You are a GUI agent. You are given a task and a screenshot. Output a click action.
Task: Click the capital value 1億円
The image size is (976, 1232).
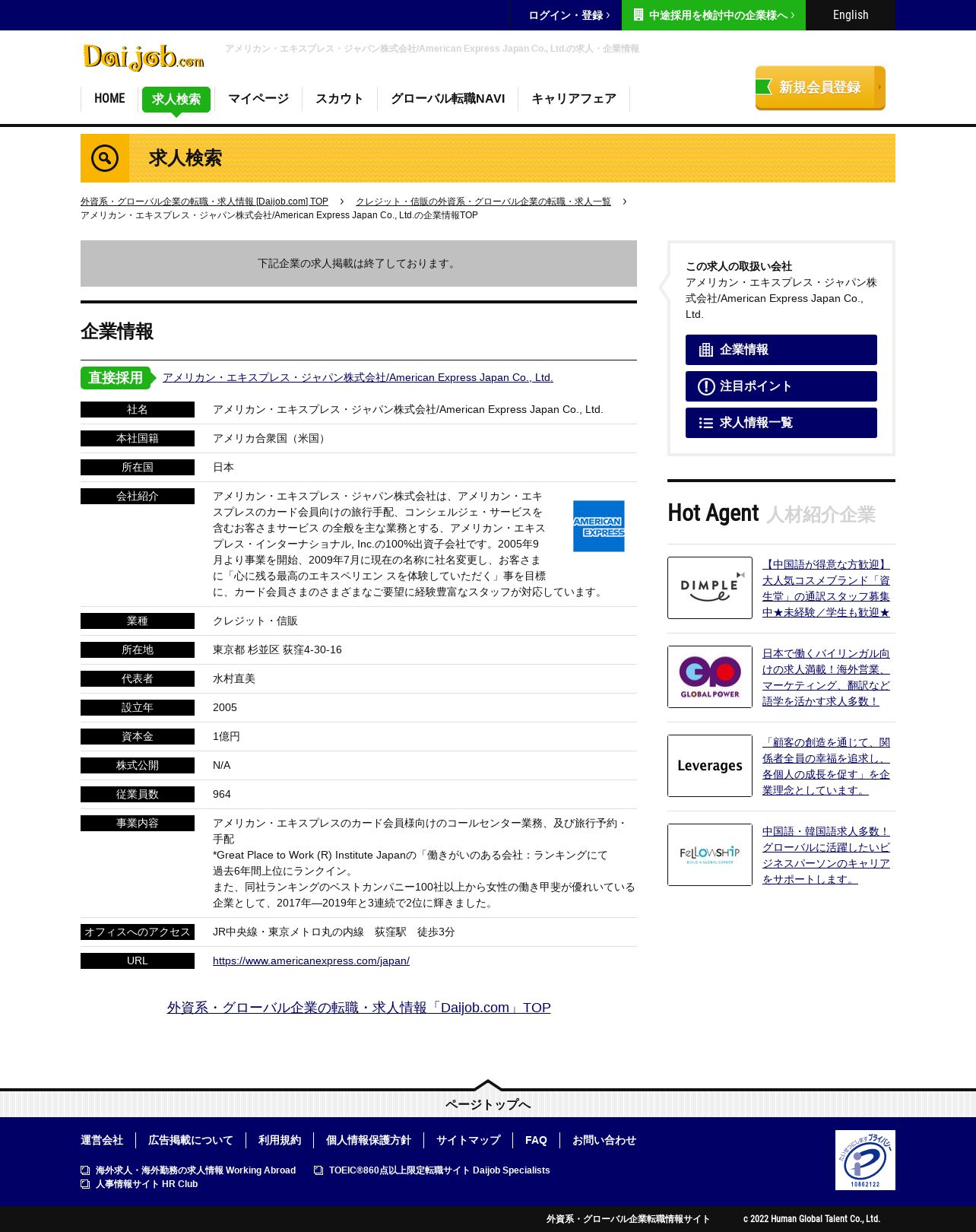(227, 736)
